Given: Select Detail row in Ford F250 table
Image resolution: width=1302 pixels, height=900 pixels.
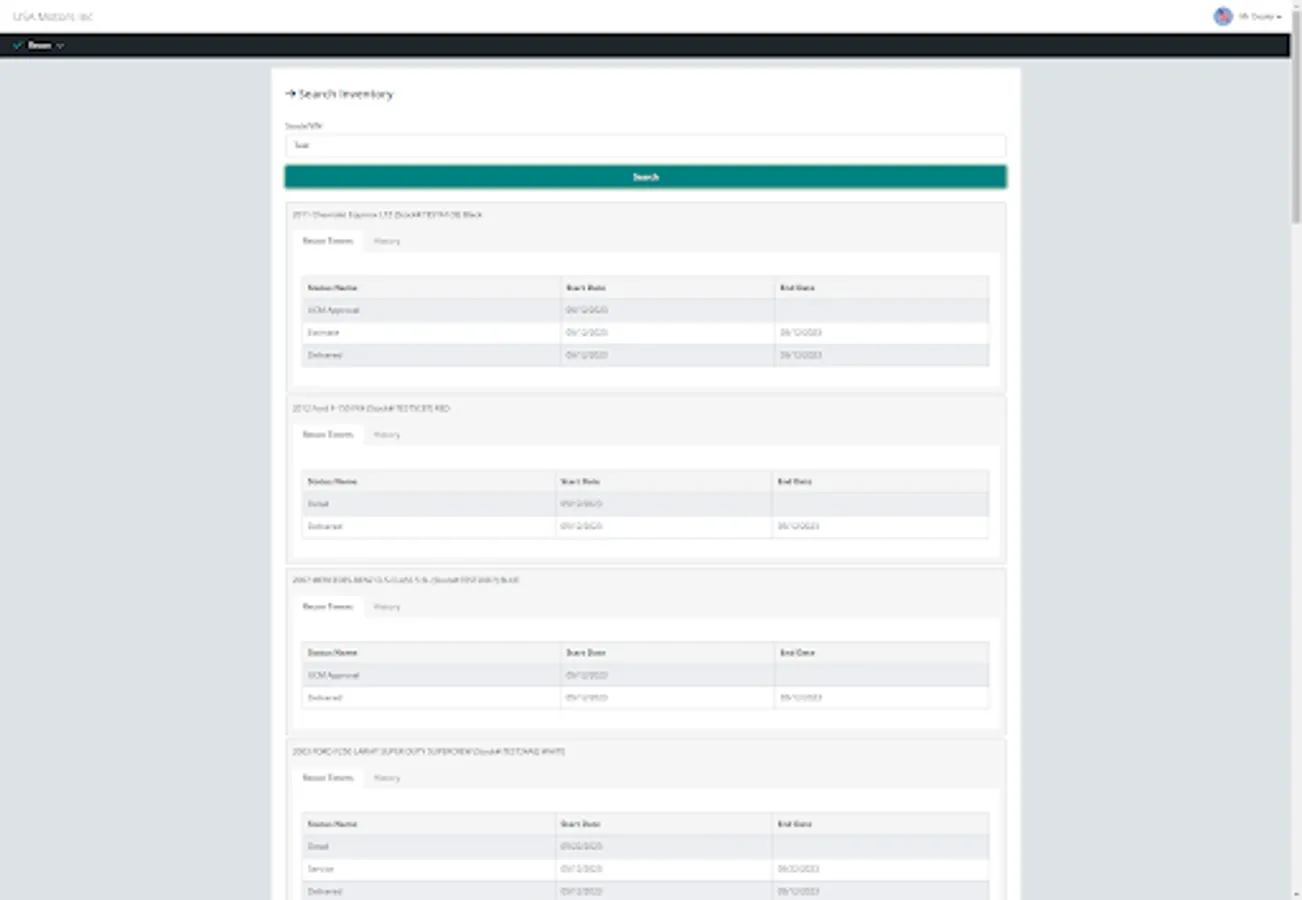Looking at the screenshot, I should (645, 846).
